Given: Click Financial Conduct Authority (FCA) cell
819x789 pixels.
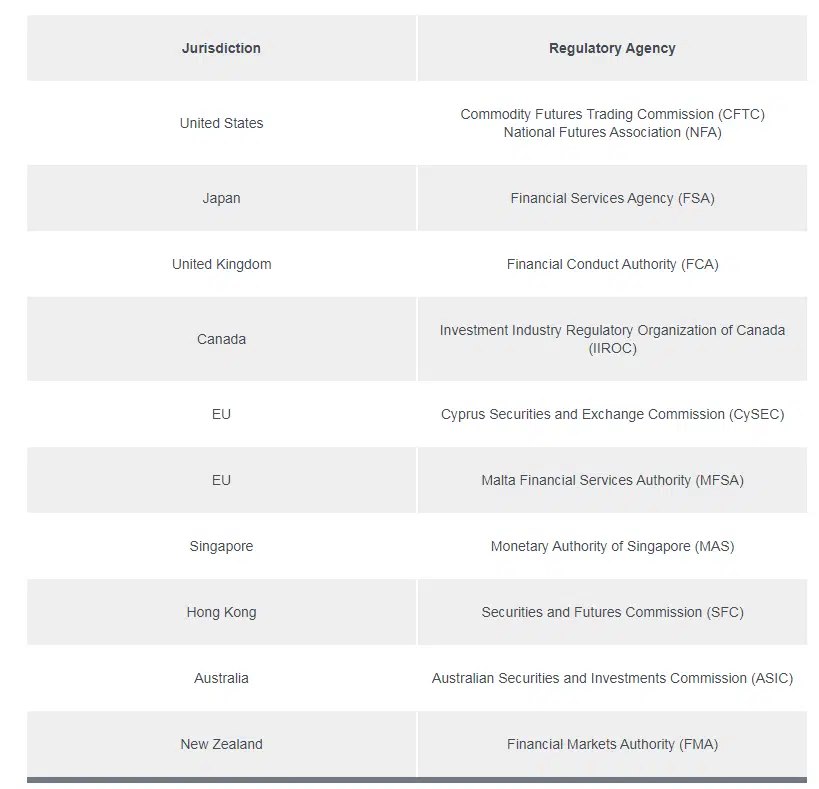Looking at the screenshot, I should pyautogui.click(x=612, y=264).
